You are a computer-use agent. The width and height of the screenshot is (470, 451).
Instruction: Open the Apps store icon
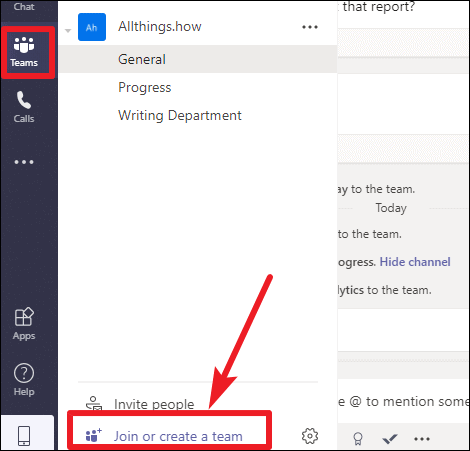click(x=24, y=324)
